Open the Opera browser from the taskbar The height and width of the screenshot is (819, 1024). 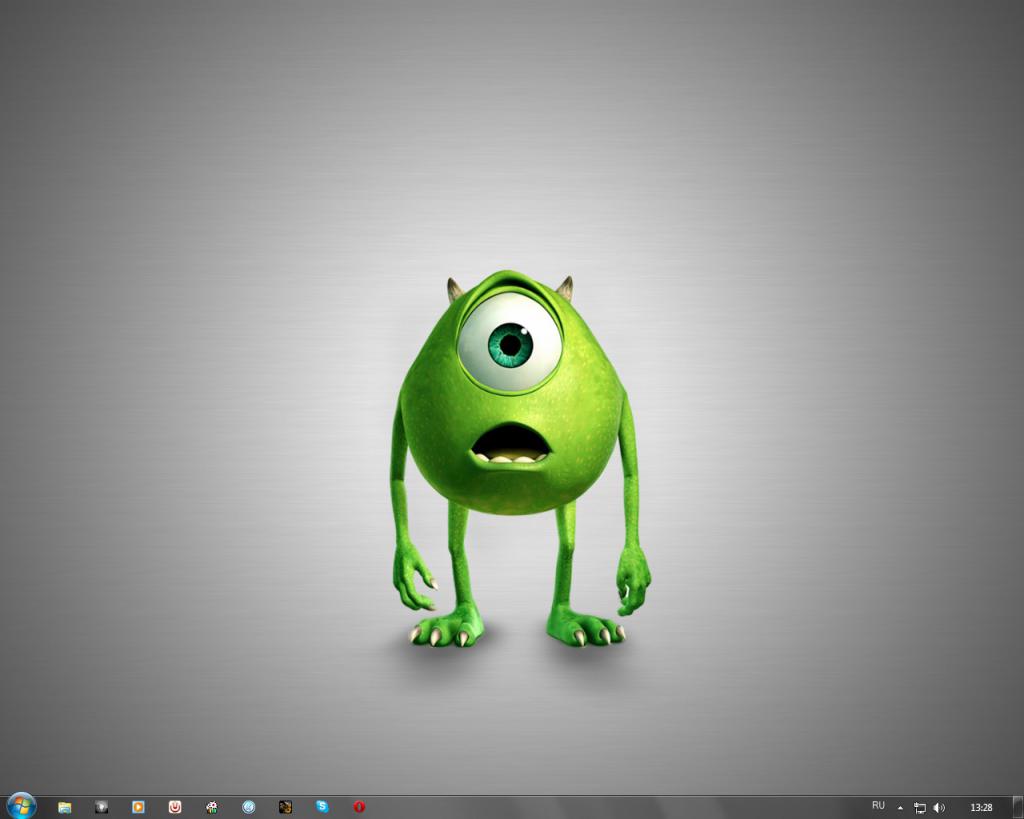coord(359,807)
